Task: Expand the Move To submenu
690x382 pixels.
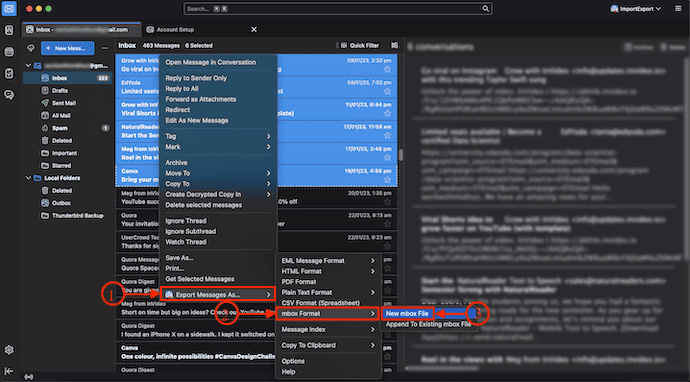Action: point(218,173)
